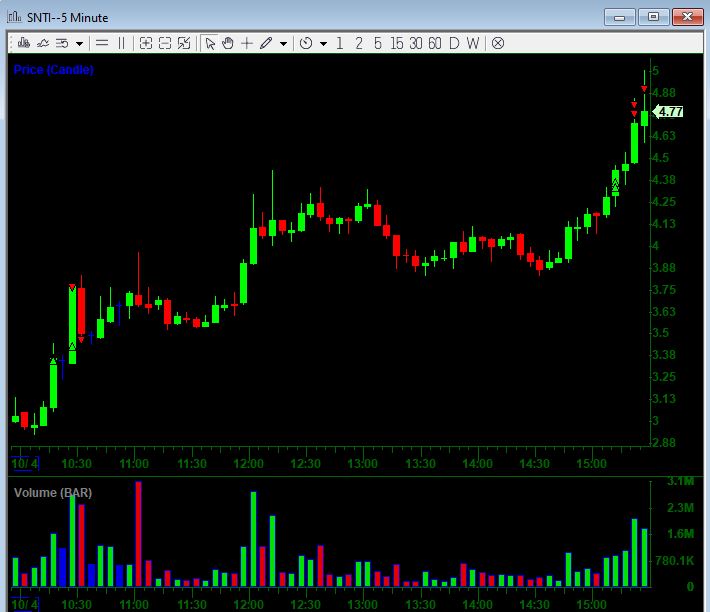This screenshot has width=710, height=612.
Task: Maximize the SNTI chart window
Action: pyautogui.click(x=653, y=17)
